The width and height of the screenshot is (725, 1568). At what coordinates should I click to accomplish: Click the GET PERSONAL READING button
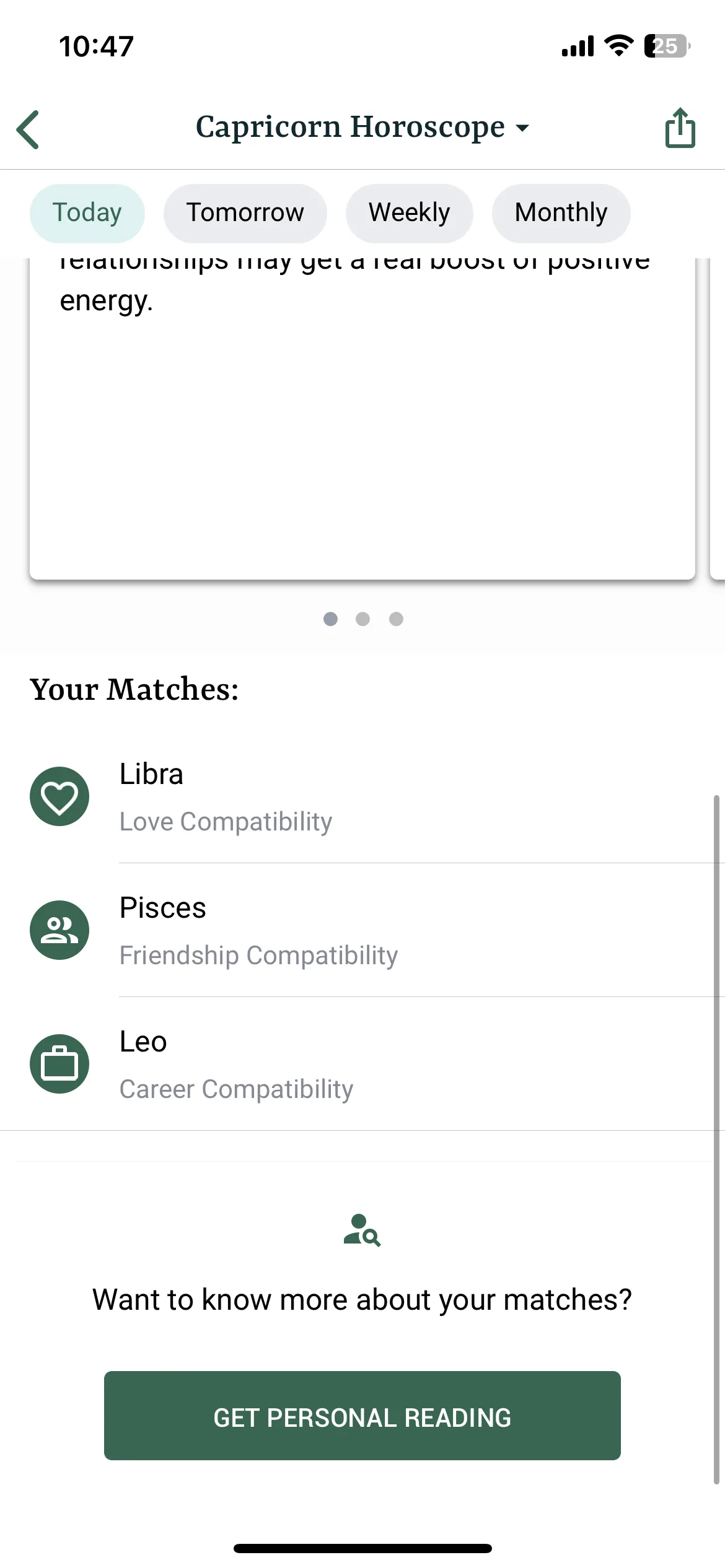(x=362, y=1416)
